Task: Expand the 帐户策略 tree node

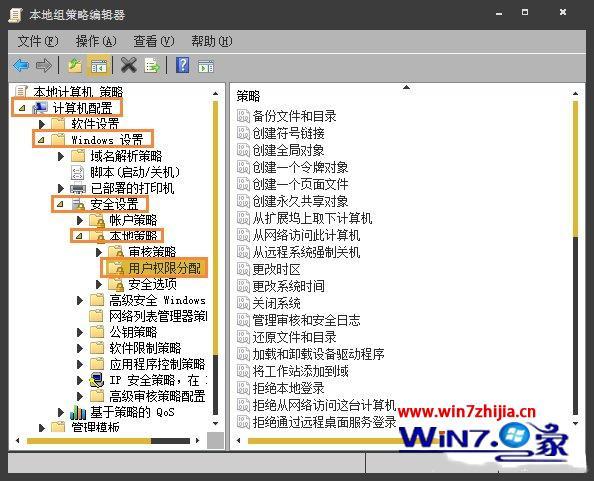Action: click(80, 220)
